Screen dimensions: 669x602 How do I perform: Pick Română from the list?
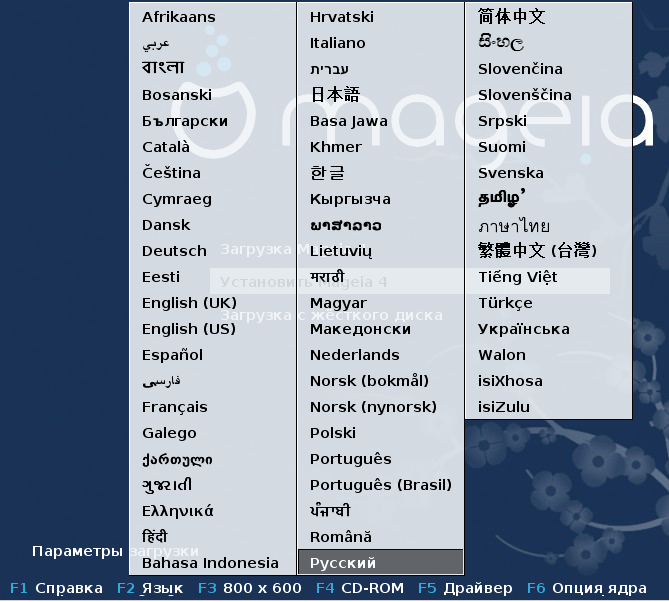coord(340,537)
